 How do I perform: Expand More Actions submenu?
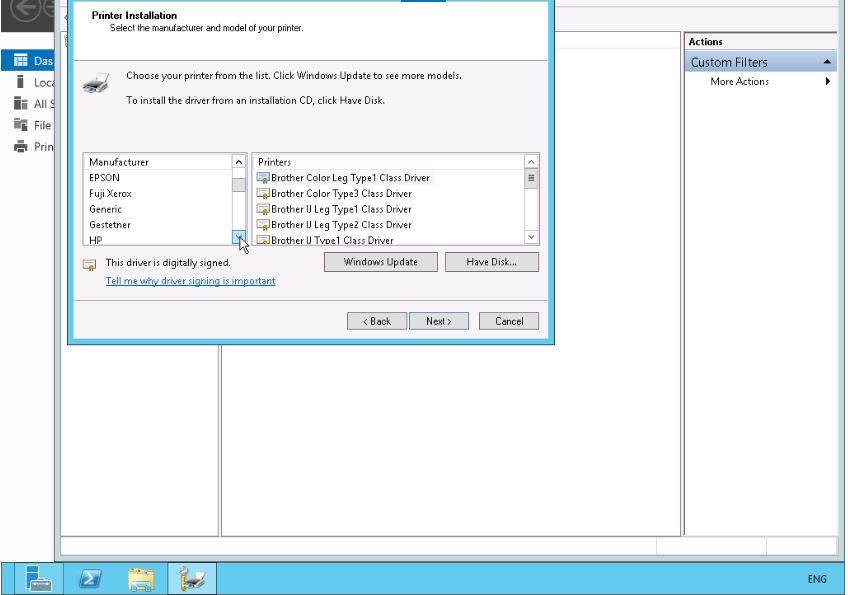tap(827, 81)
